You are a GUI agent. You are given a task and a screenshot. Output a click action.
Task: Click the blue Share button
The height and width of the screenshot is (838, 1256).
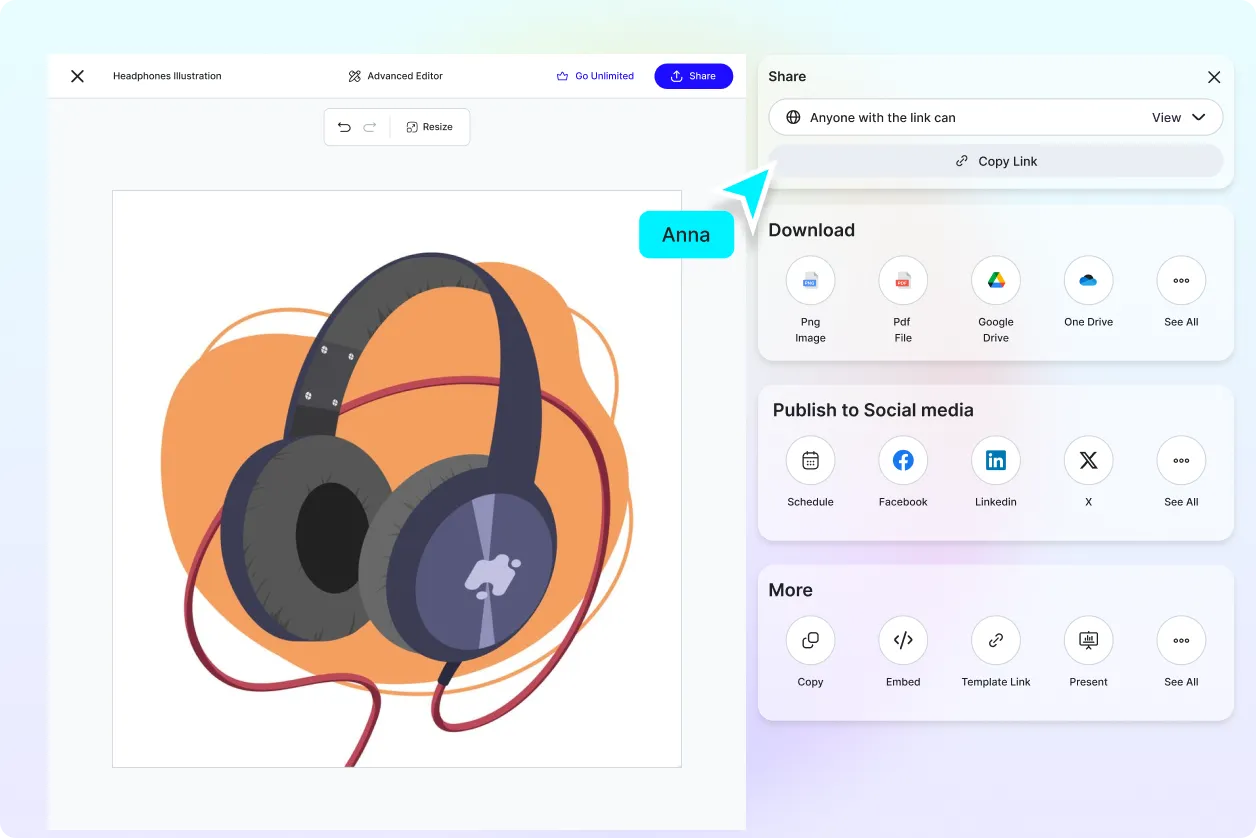tap(693, 76)
